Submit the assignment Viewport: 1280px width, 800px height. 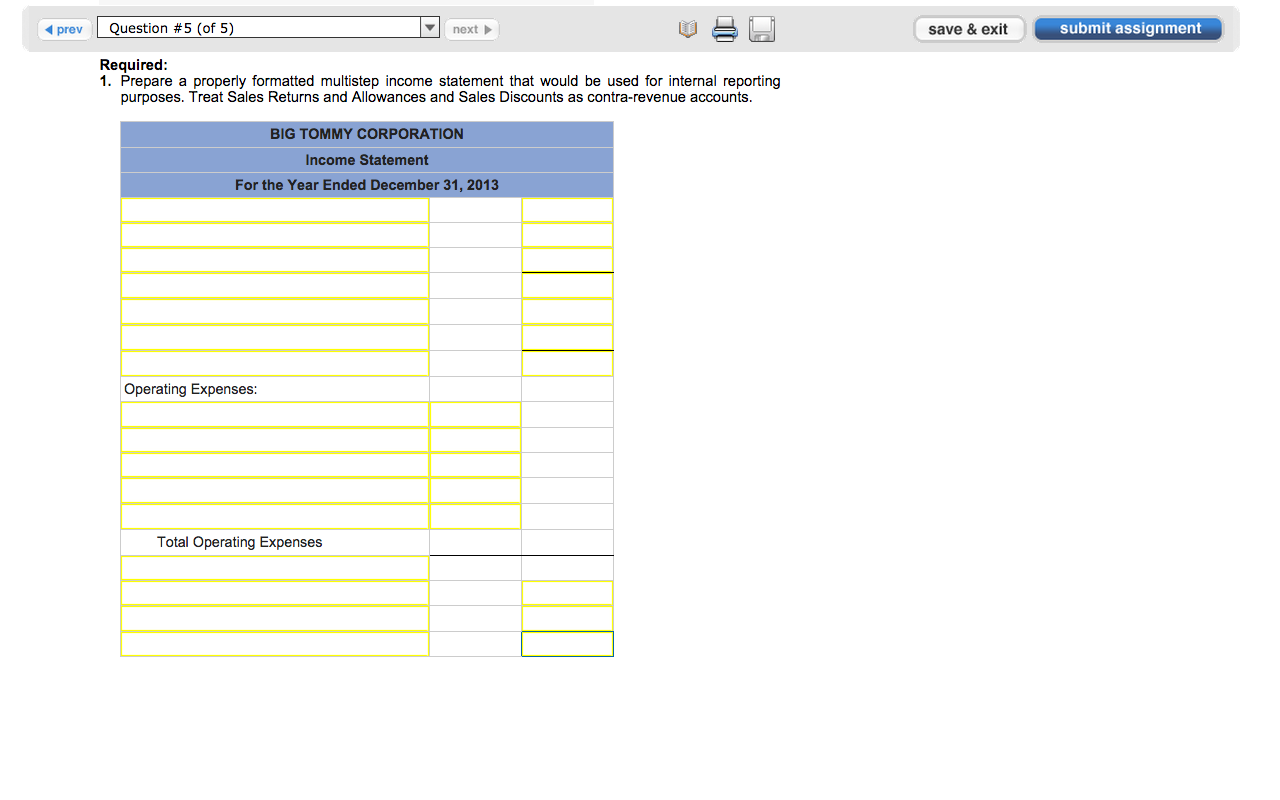(x=1129, y=28)
